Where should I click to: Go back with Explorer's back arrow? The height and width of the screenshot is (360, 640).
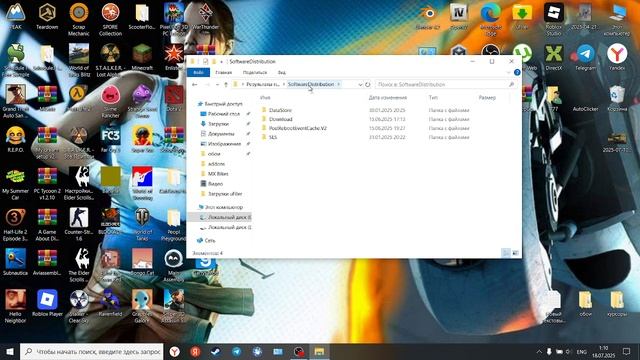coord(195,84)
